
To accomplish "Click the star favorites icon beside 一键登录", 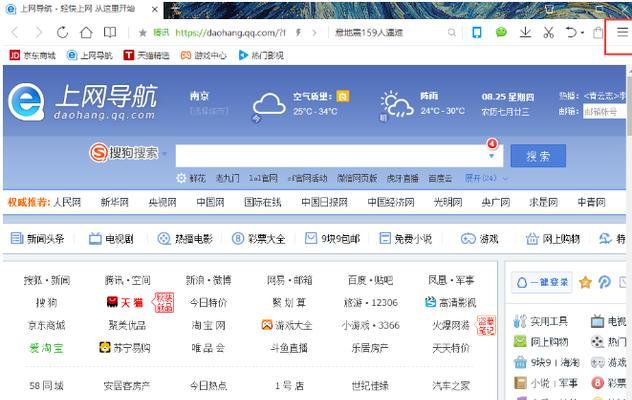I will point(585,282).
